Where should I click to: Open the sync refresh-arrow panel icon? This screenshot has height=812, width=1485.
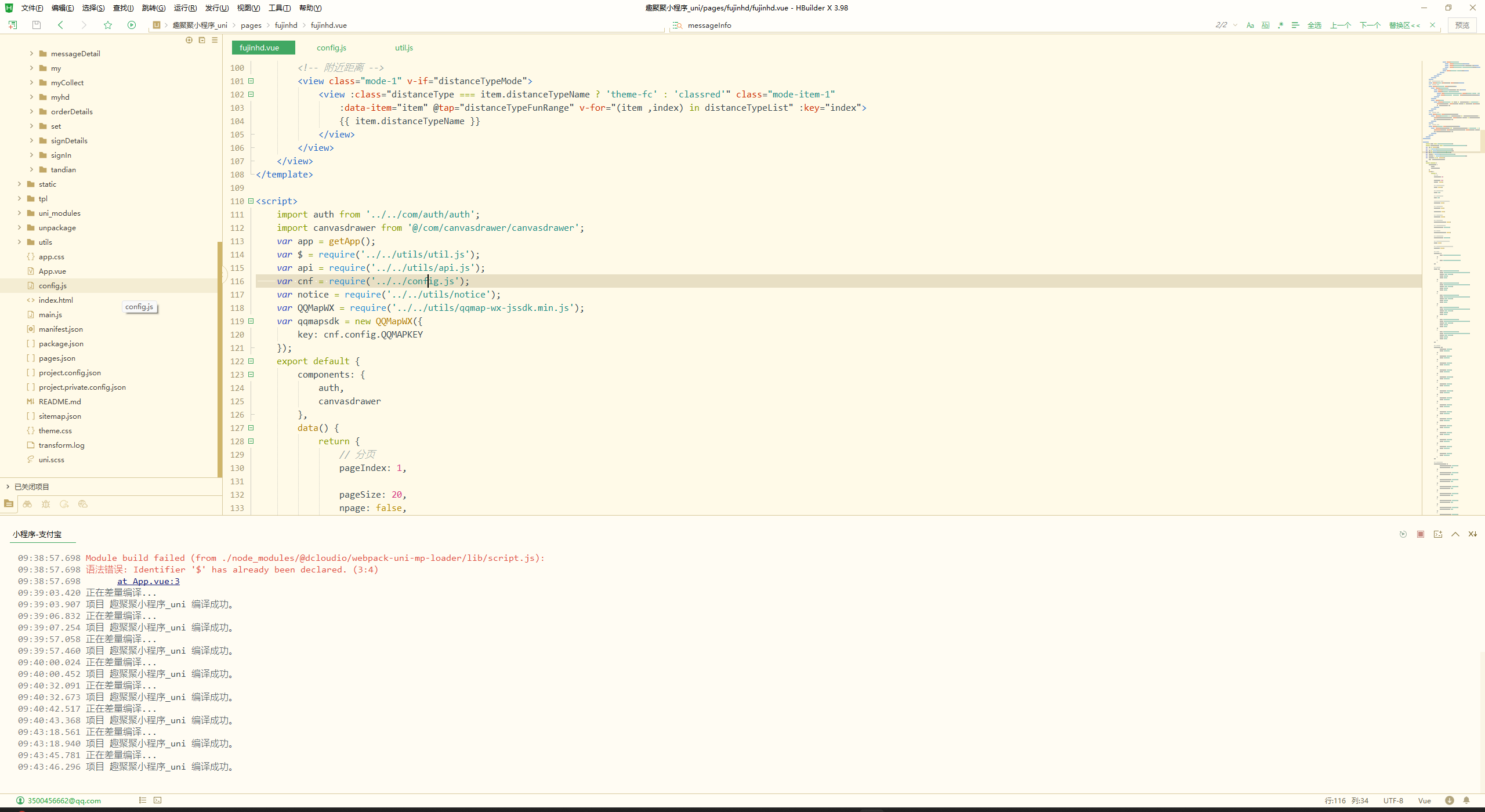pyautogui.click(x=64, y=504)
